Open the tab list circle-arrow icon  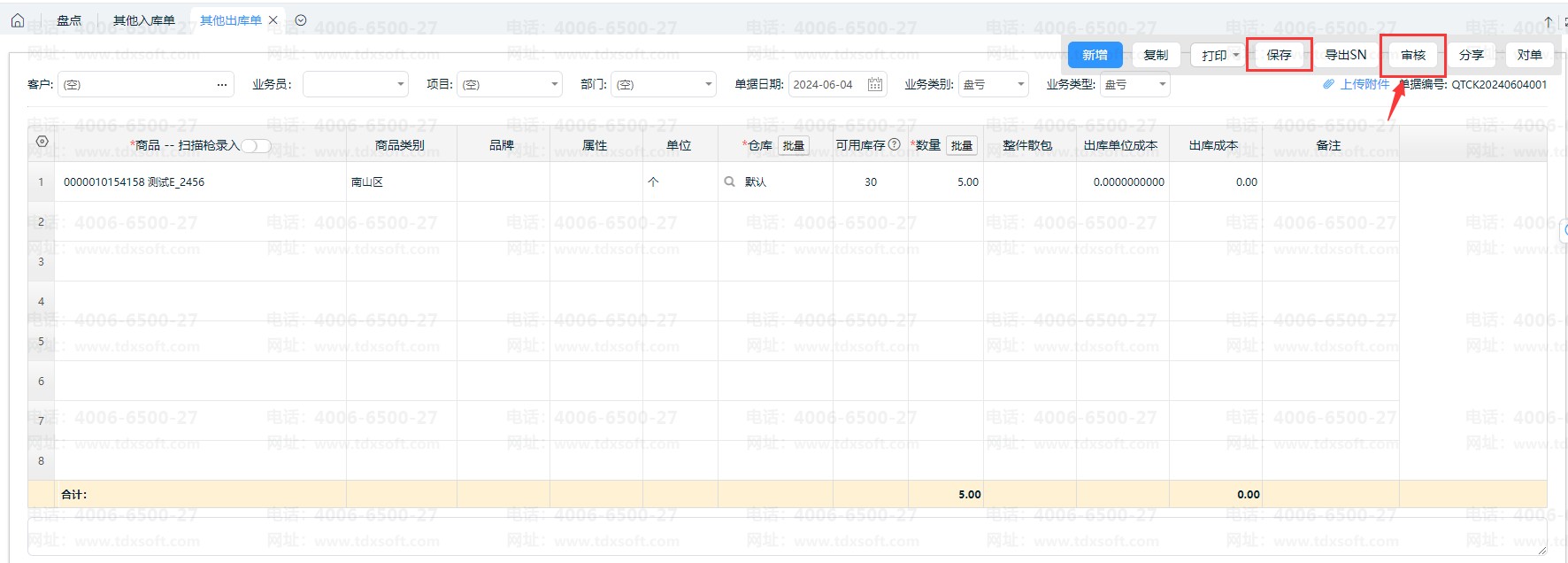point(301,20)
